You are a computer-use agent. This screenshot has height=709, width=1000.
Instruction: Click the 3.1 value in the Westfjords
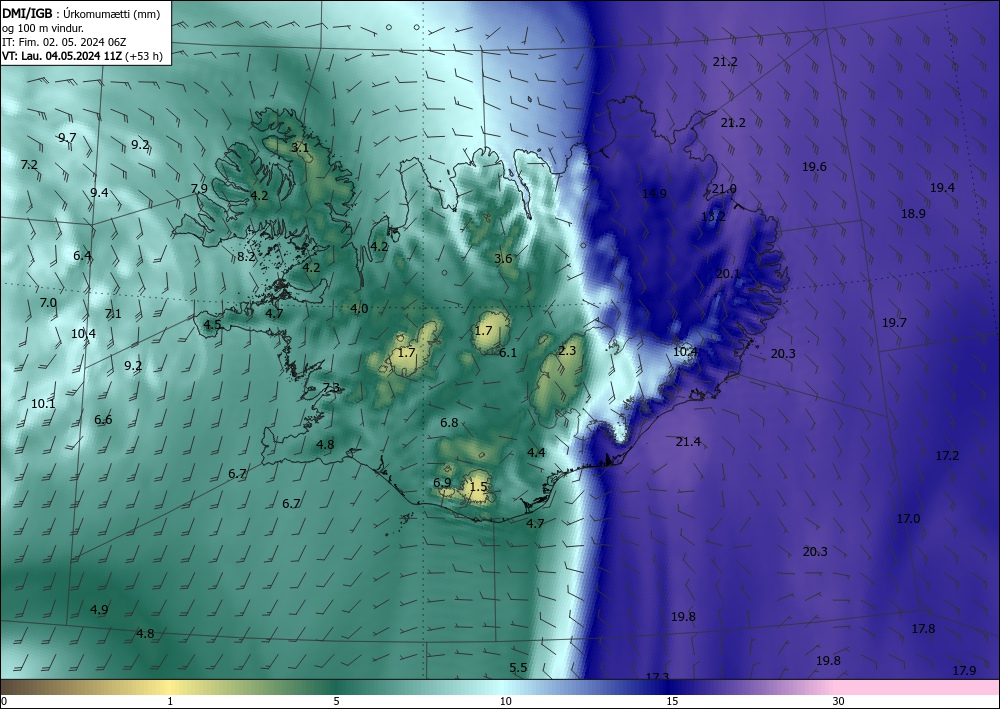tap(300, 148)
